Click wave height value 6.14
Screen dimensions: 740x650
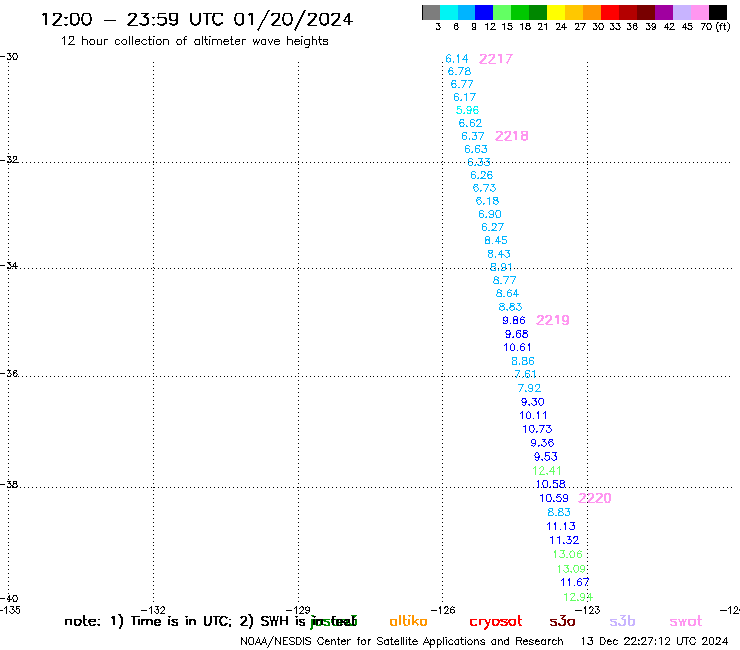(457, 59)
